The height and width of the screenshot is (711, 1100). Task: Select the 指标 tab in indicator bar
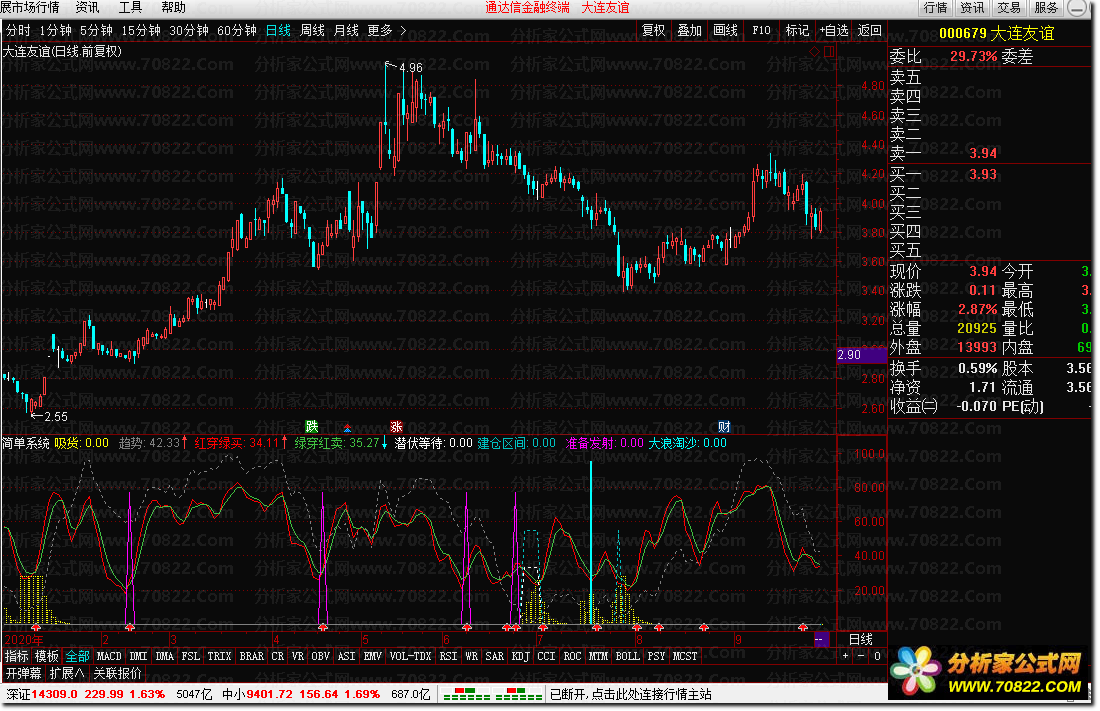pyautogui.click(x=17, y=656)
